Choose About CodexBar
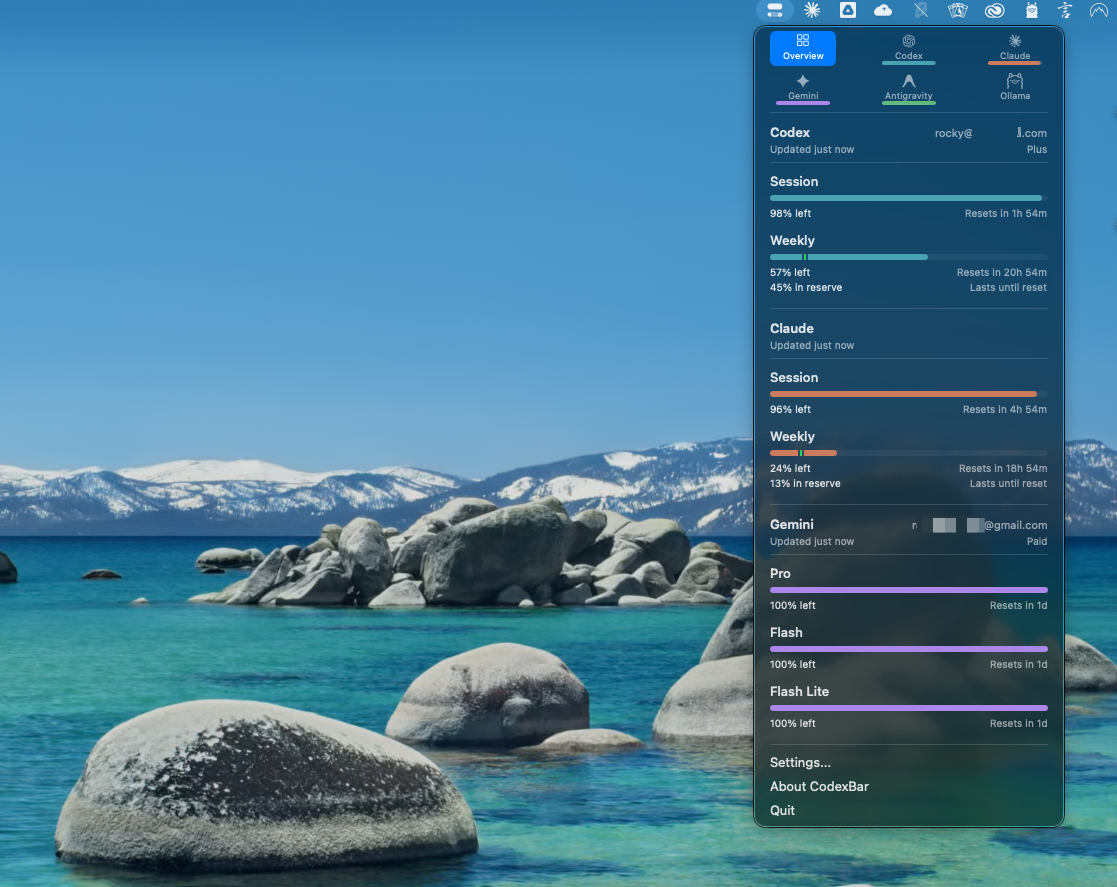Screen dimensions: 1117x887 tap(819, 787)
